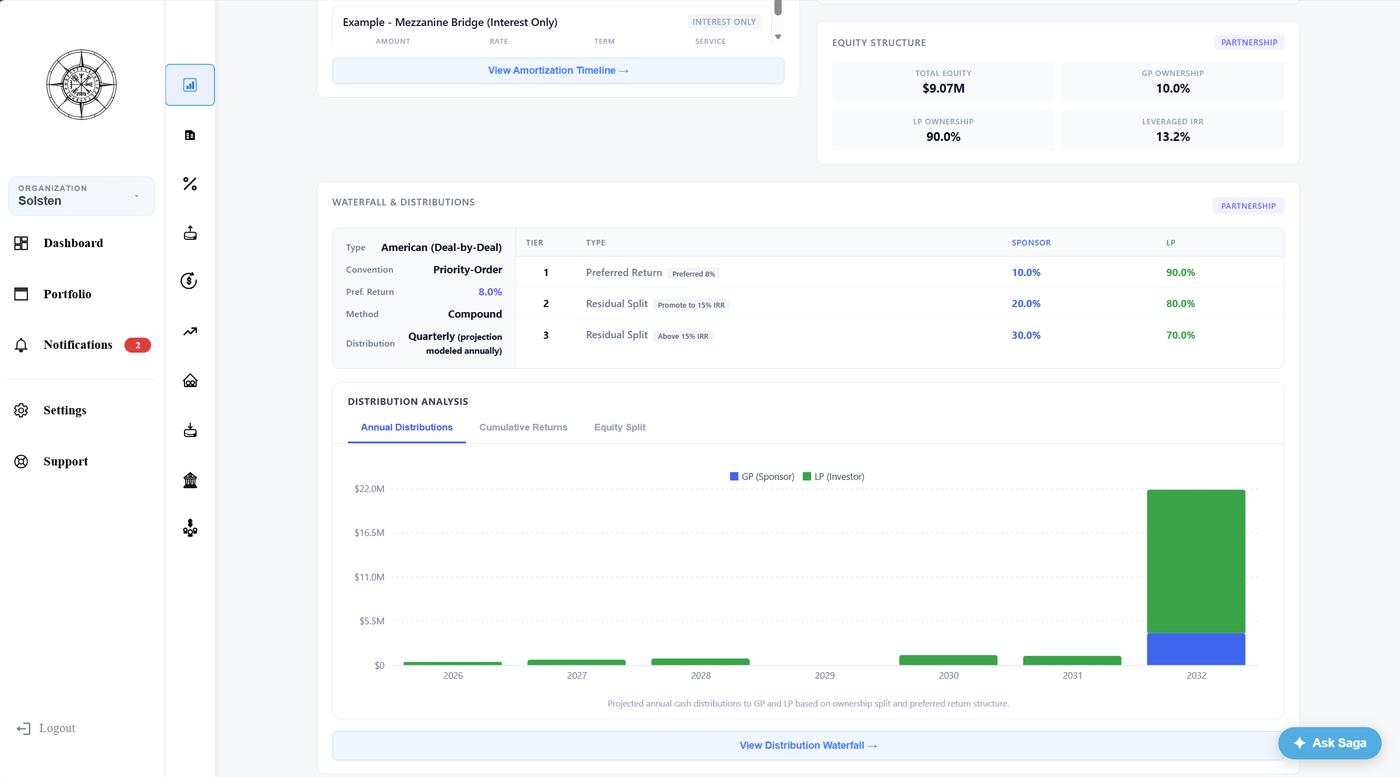Screen dimensions: 1400x777
Task: Open Settings in the sidebar
Action: click(65, 410)
